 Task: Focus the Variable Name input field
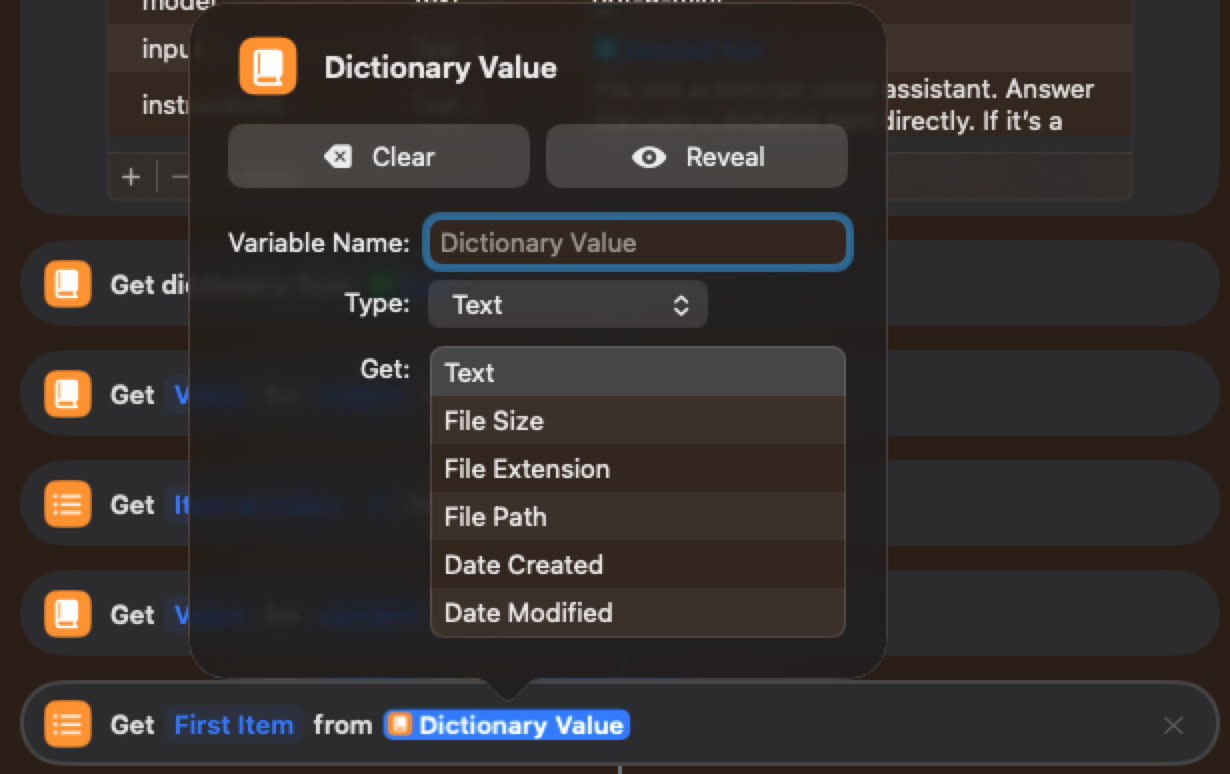638,243
